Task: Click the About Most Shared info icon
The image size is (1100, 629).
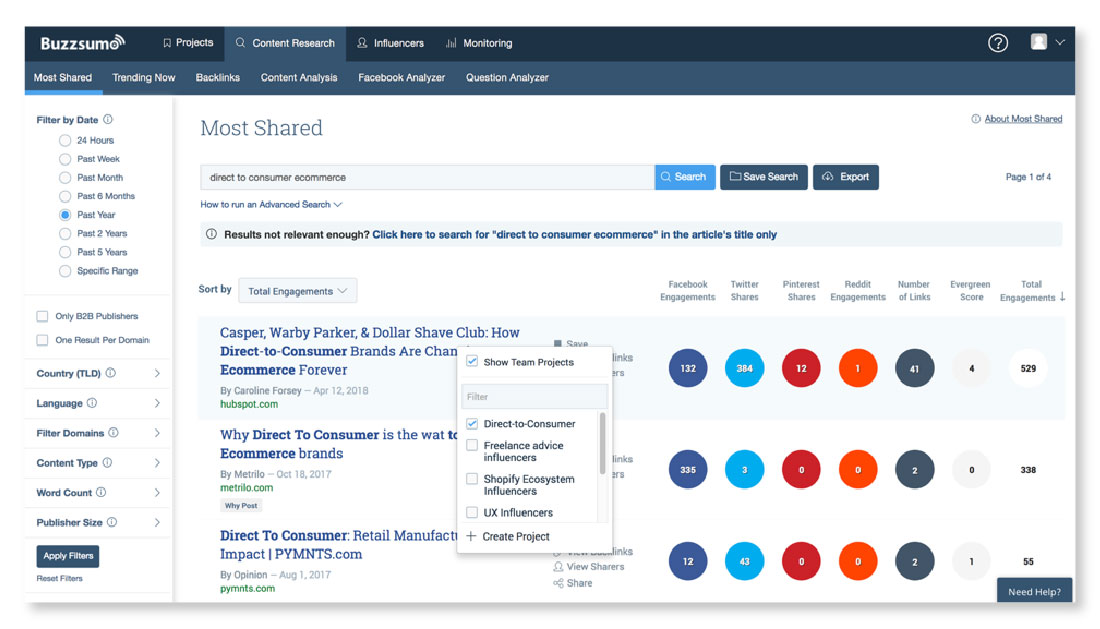Action: point(976,119)
